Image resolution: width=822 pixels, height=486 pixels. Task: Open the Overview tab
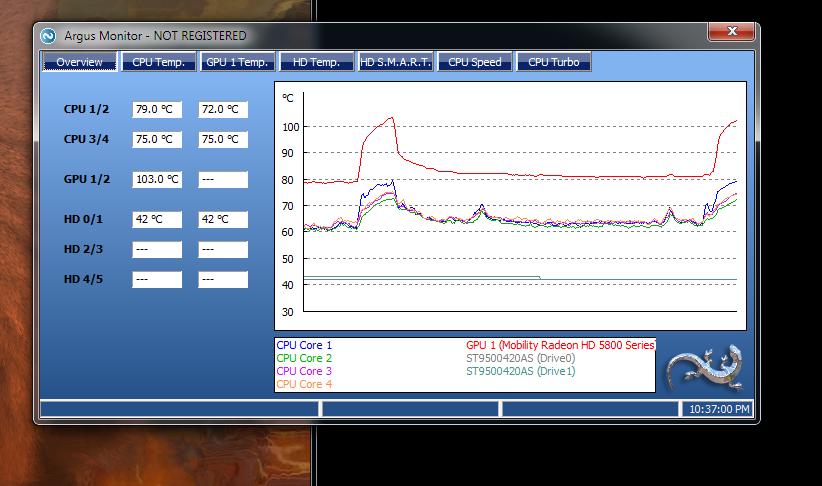79,62
